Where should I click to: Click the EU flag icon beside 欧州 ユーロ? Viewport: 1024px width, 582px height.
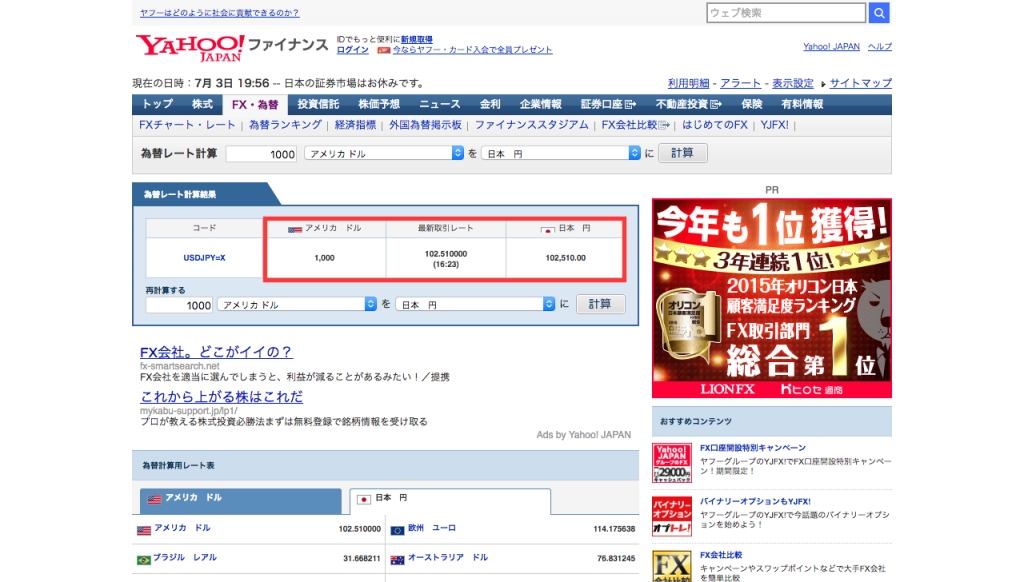[x=397, y=530]
